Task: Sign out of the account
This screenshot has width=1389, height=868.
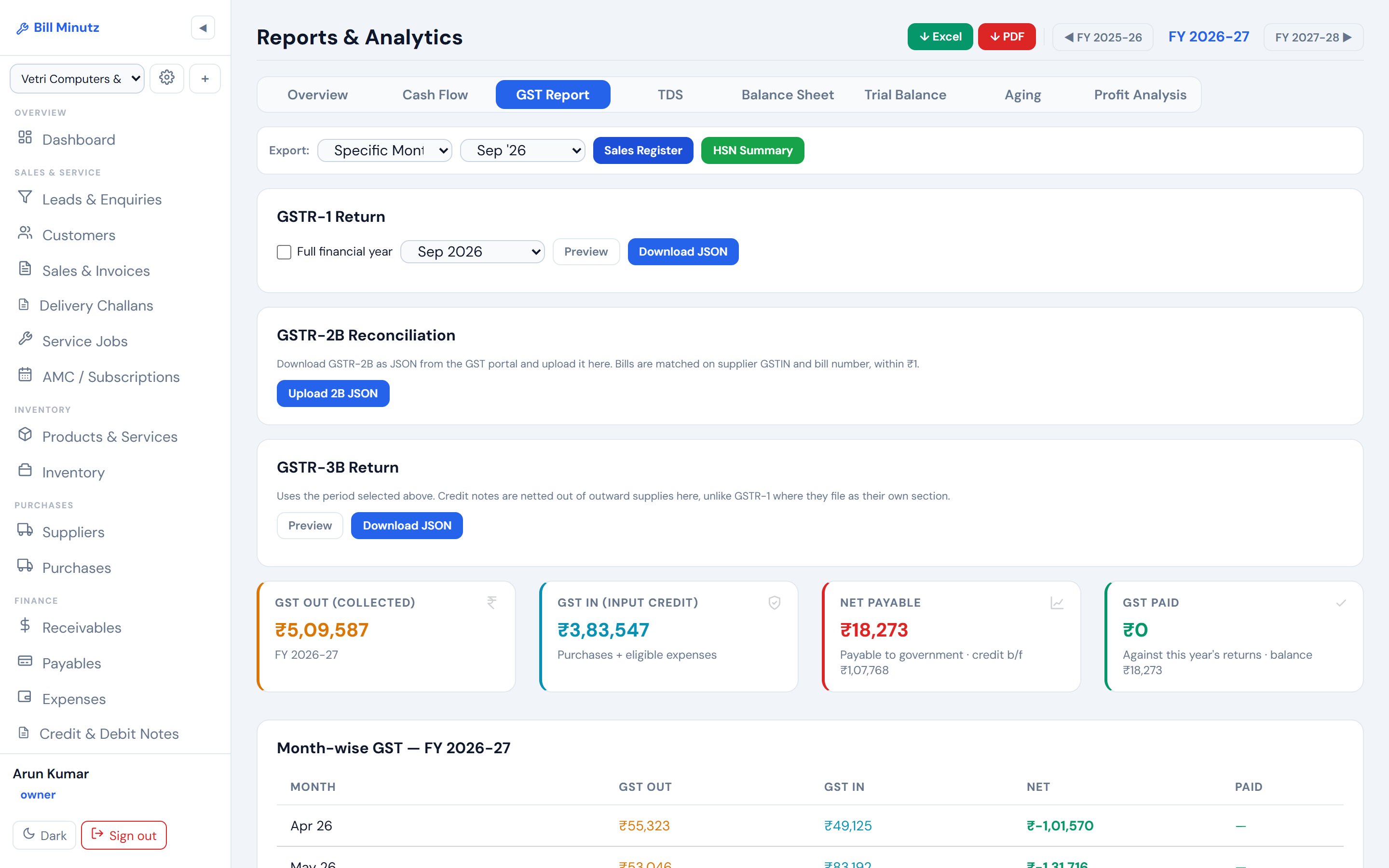Action: click(124, 835)
